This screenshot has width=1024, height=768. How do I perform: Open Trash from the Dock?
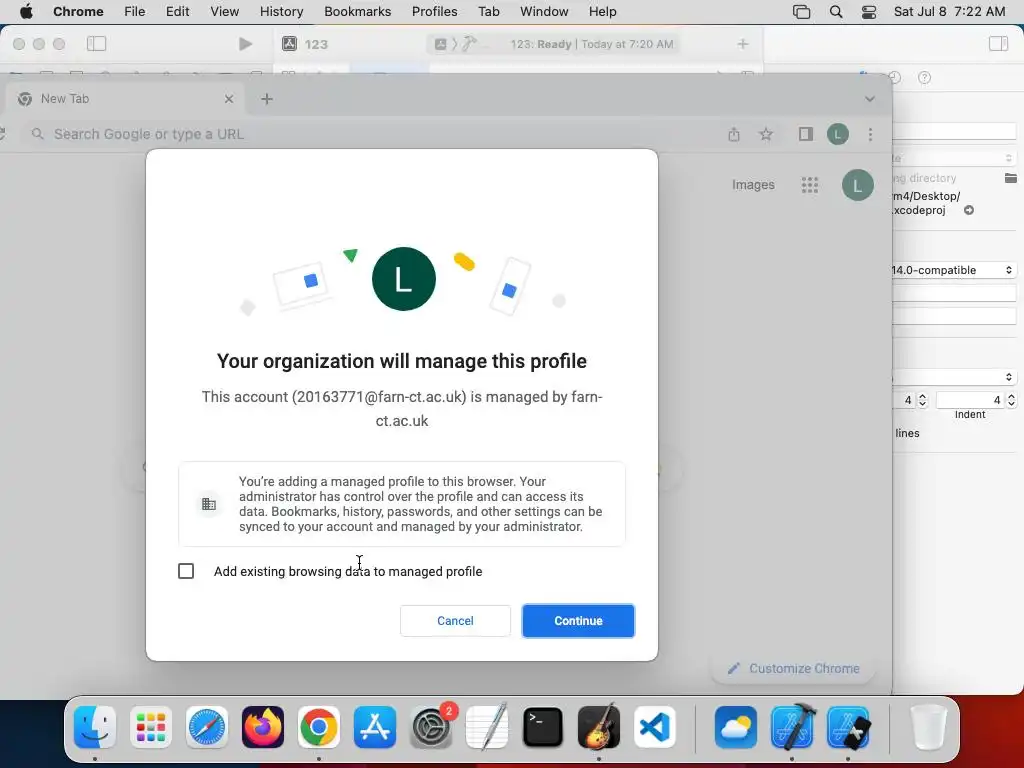(x=928, y=727)
